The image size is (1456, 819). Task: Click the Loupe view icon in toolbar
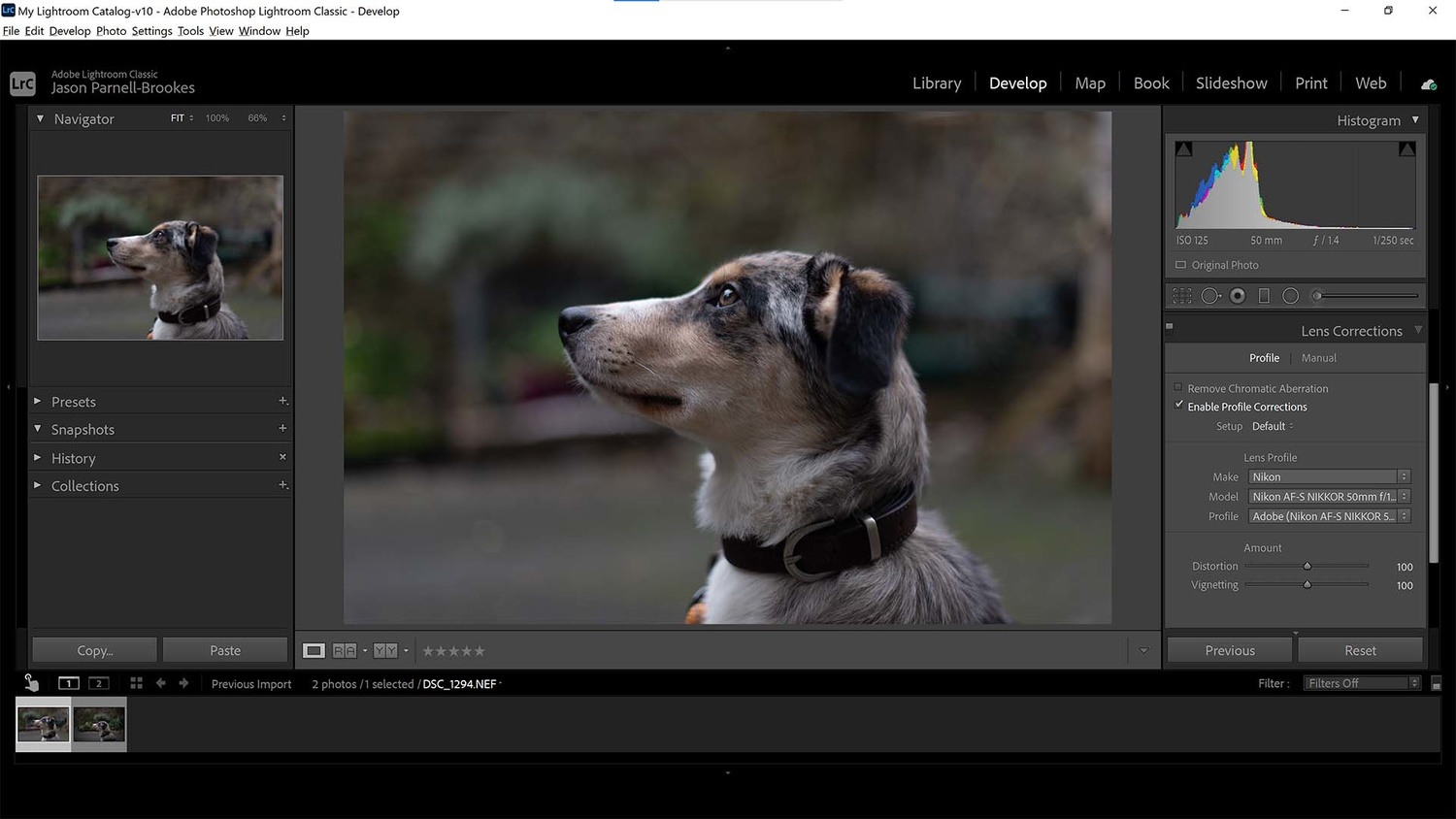[314, 651]
